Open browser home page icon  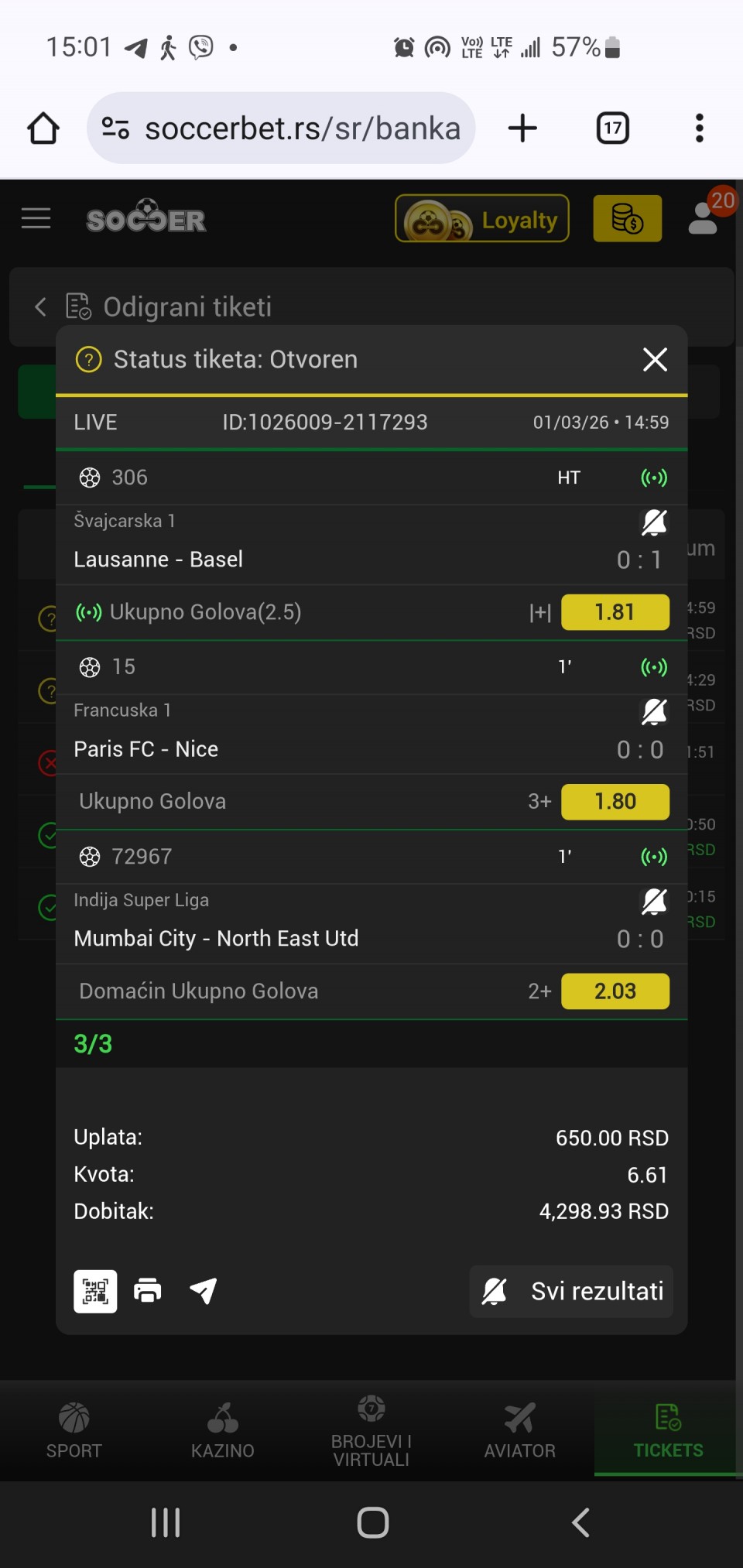pos(43,128)
